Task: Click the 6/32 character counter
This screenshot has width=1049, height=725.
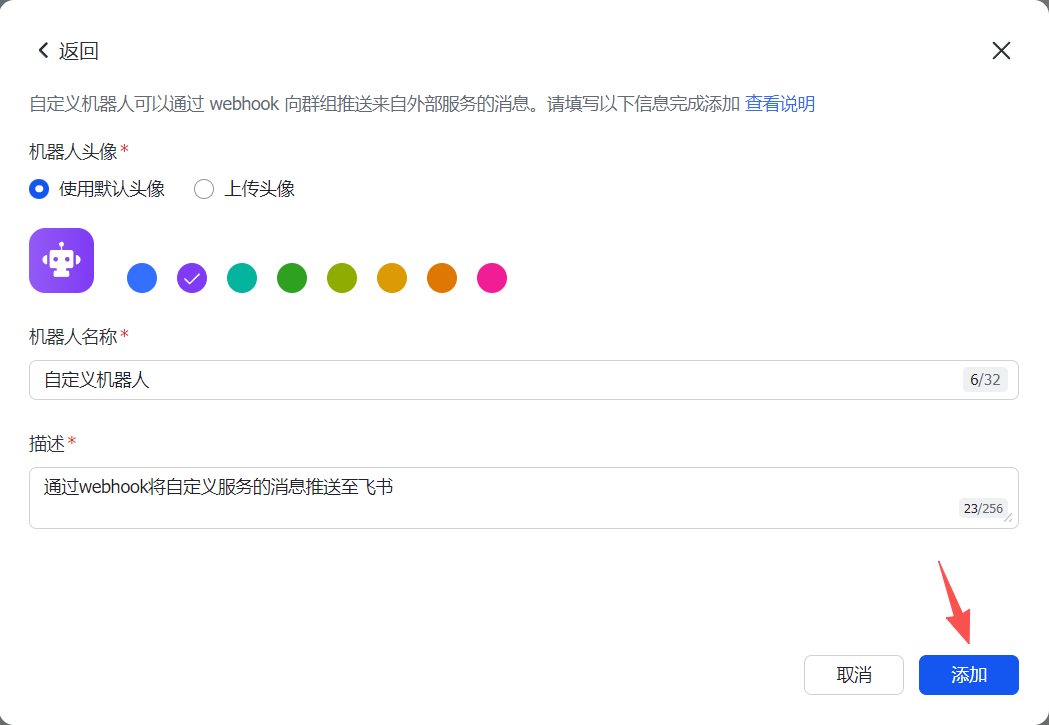Action: pos(985,380)
